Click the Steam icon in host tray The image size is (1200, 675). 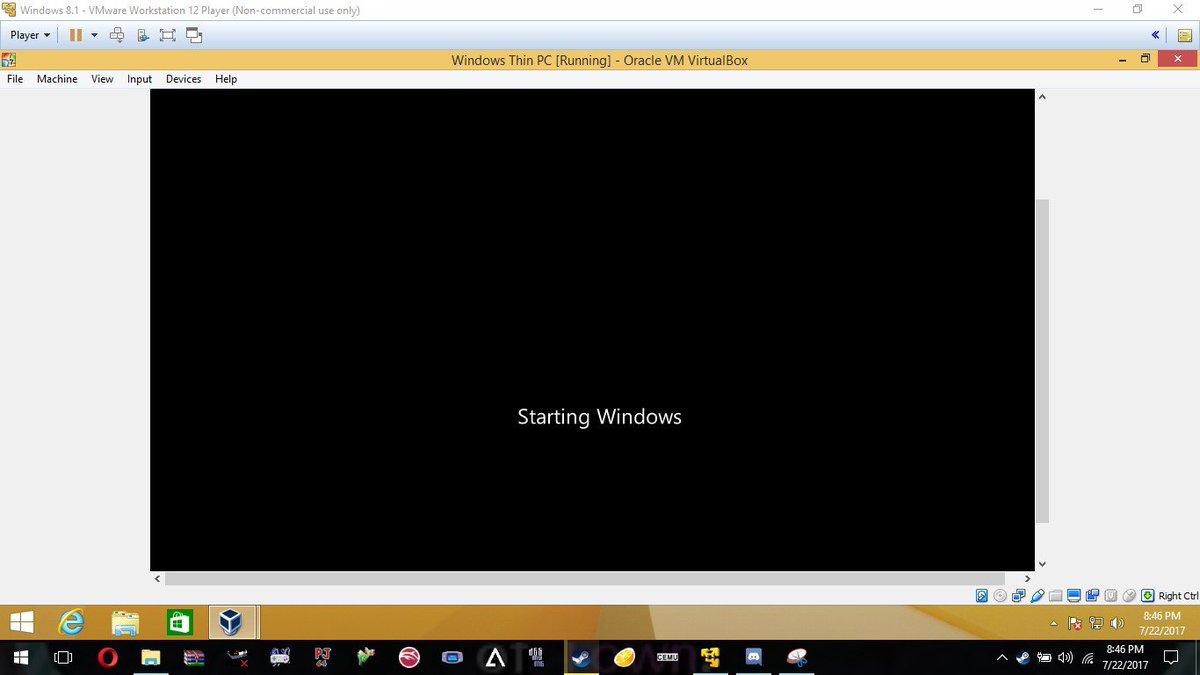(x=1022, y=658)
